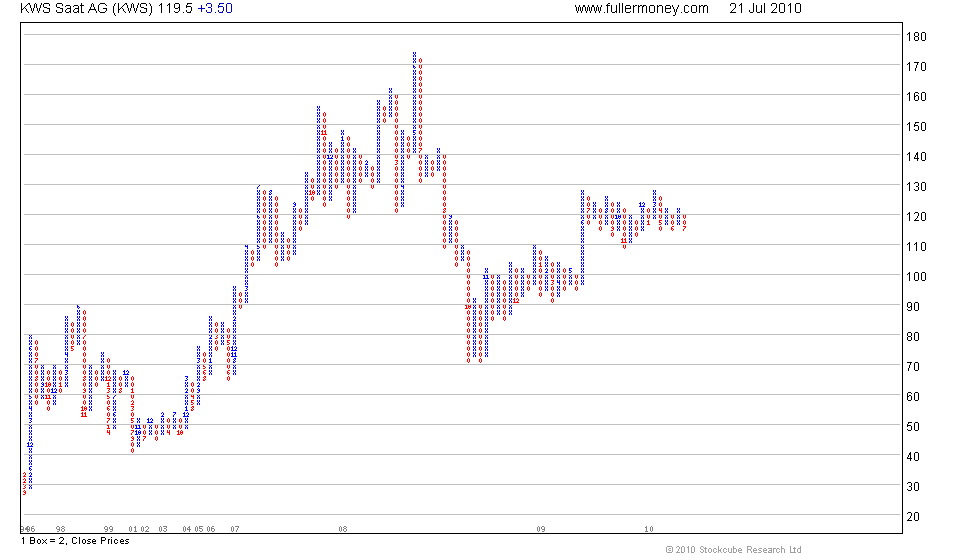Click the '07' year label on time axis

pyautogui.click(x=235, y=529)
